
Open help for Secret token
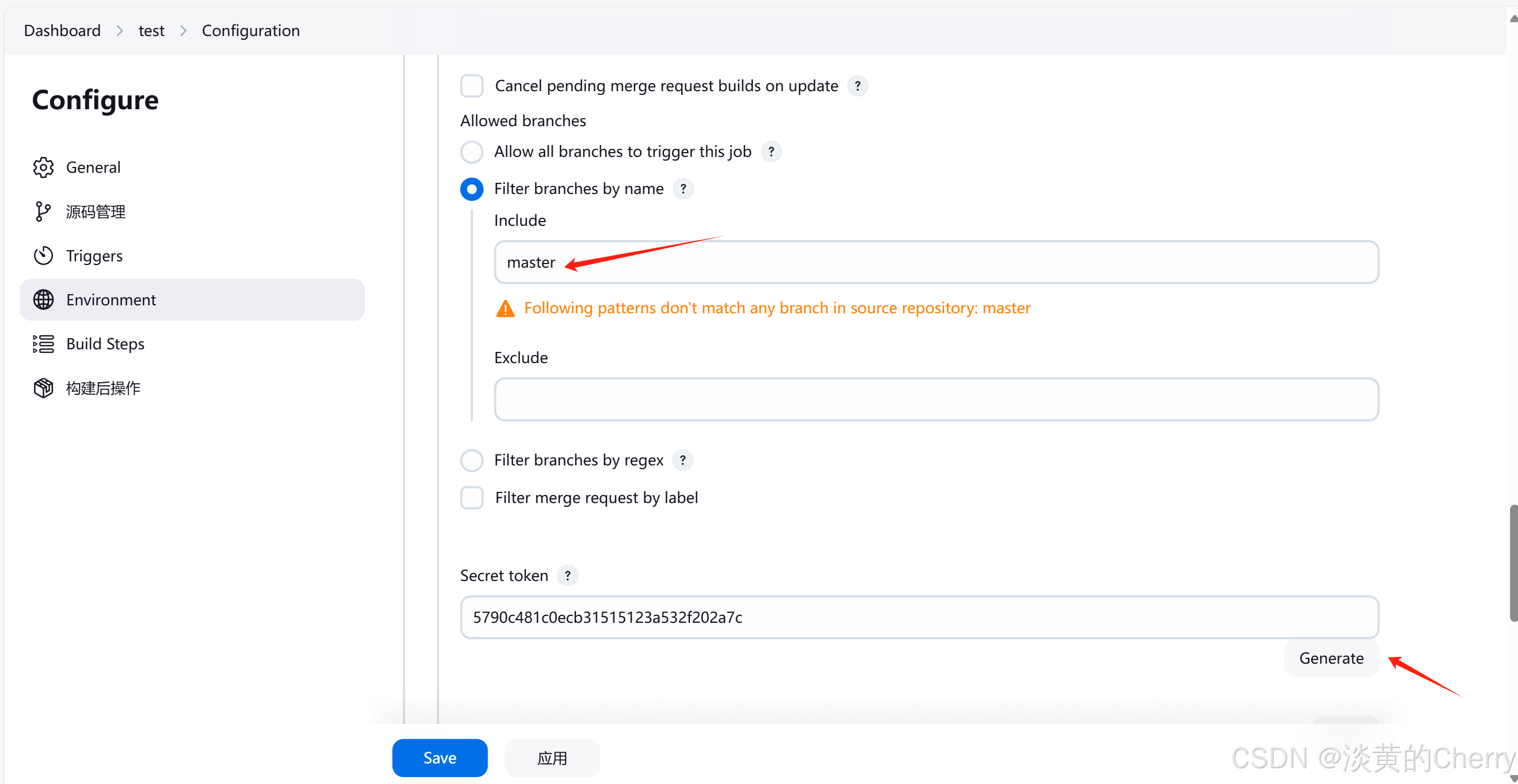(567, 576)
